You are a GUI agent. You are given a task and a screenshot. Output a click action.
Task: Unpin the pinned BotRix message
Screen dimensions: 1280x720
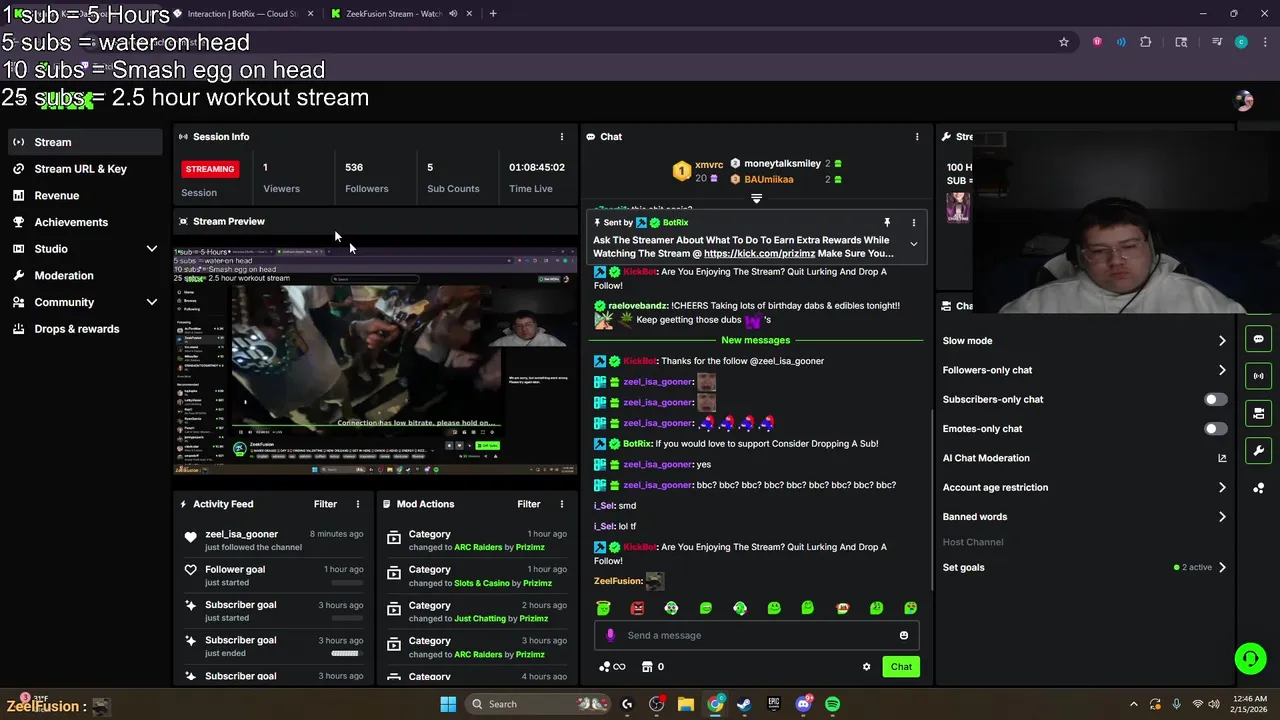[886, 223]
